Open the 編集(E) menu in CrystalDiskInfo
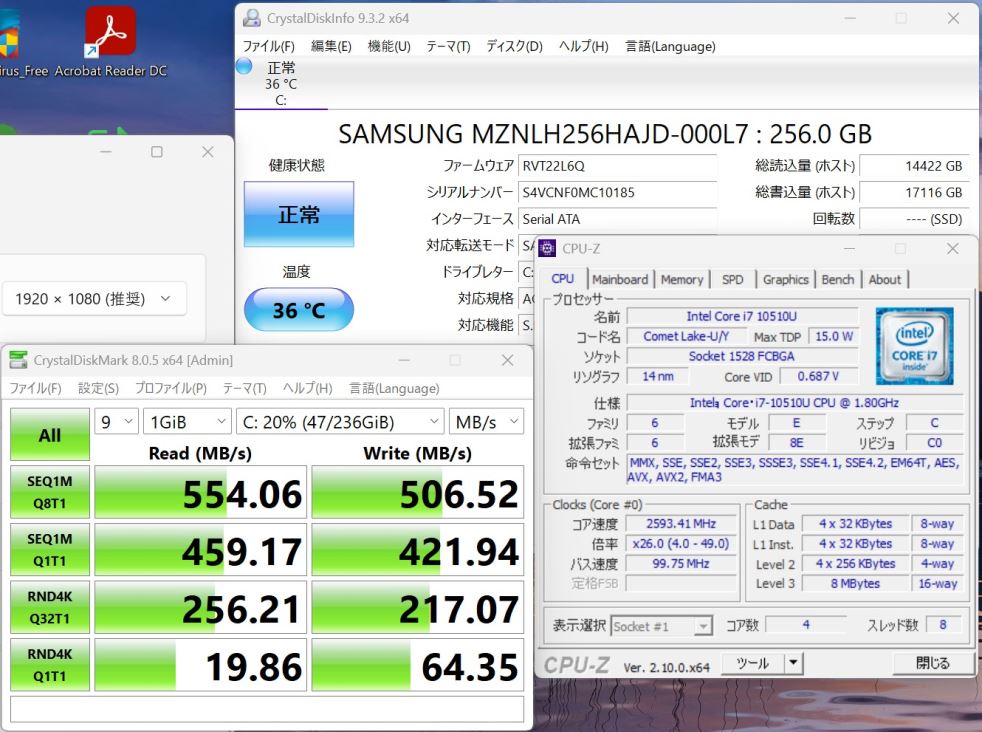Viewport: 982px width, 732px height. [331, 46]
